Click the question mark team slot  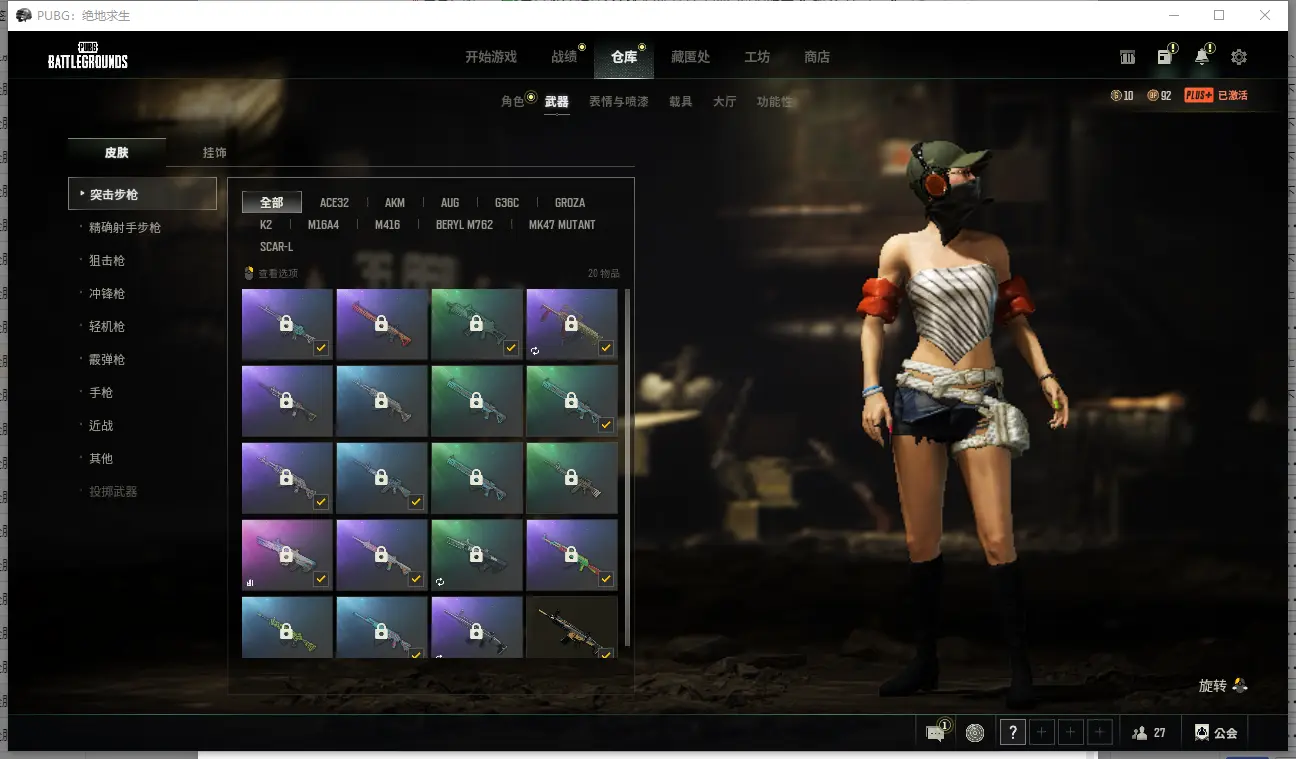1013,733
